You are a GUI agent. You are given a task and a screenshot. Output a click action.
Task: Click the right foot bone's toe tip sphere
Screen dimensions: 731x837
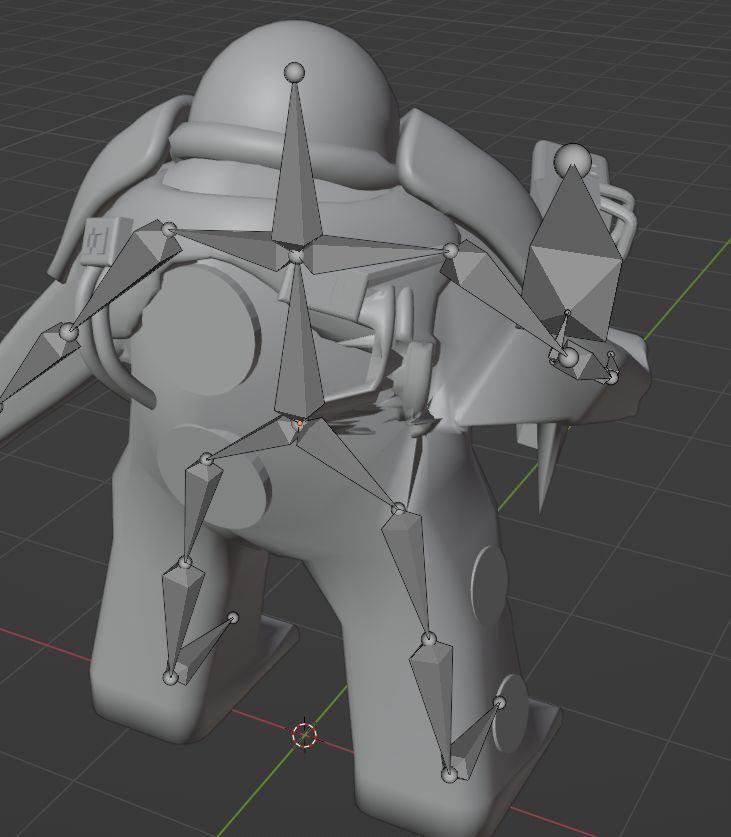(499, 702)
